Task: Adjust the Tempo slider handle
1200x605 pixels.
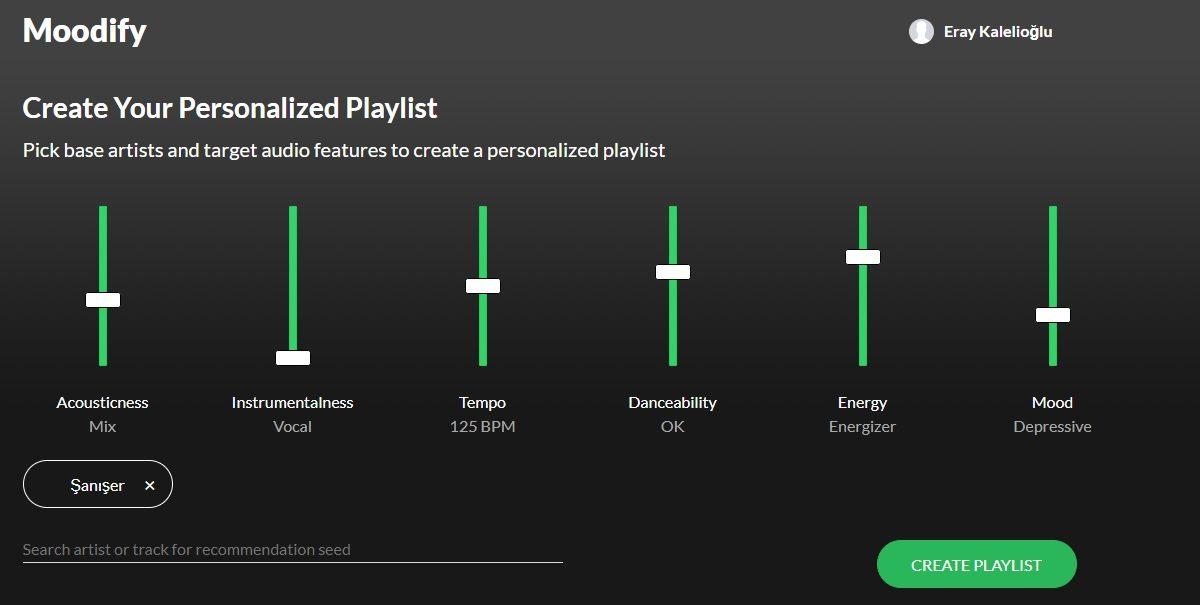Action: tap(482, 285)
